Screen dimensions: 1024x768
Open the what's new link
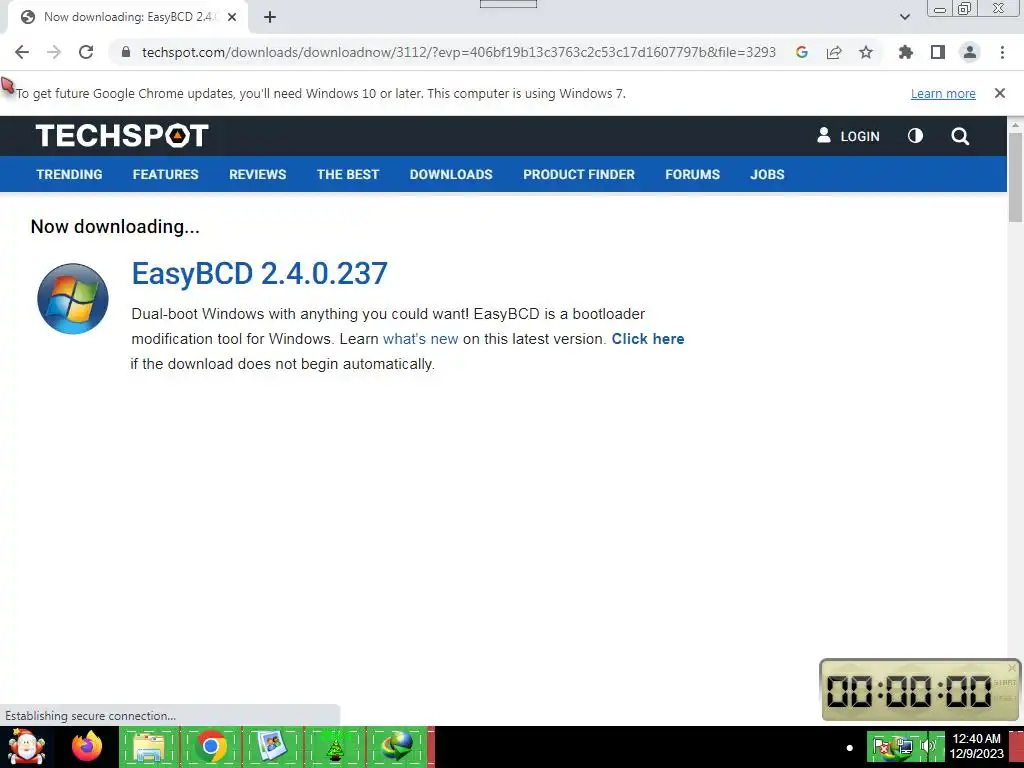click(421, 339)
